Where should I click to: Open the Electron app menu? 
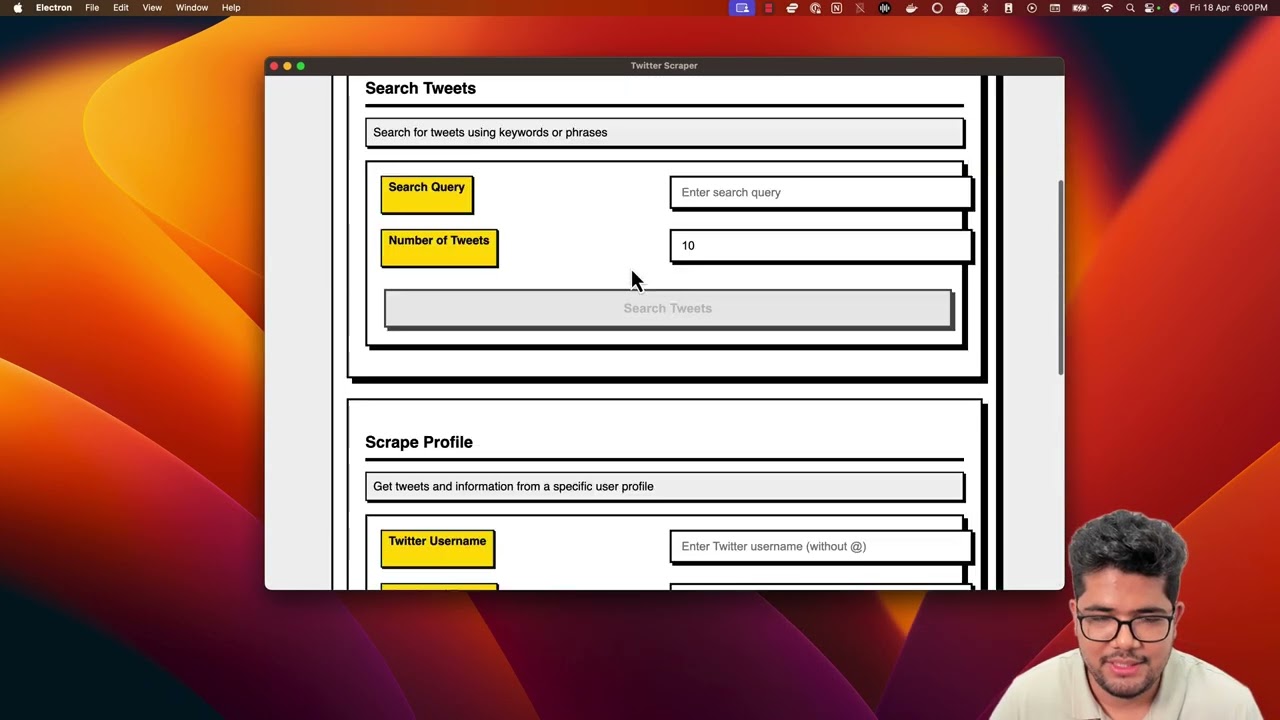coord(54,8)
